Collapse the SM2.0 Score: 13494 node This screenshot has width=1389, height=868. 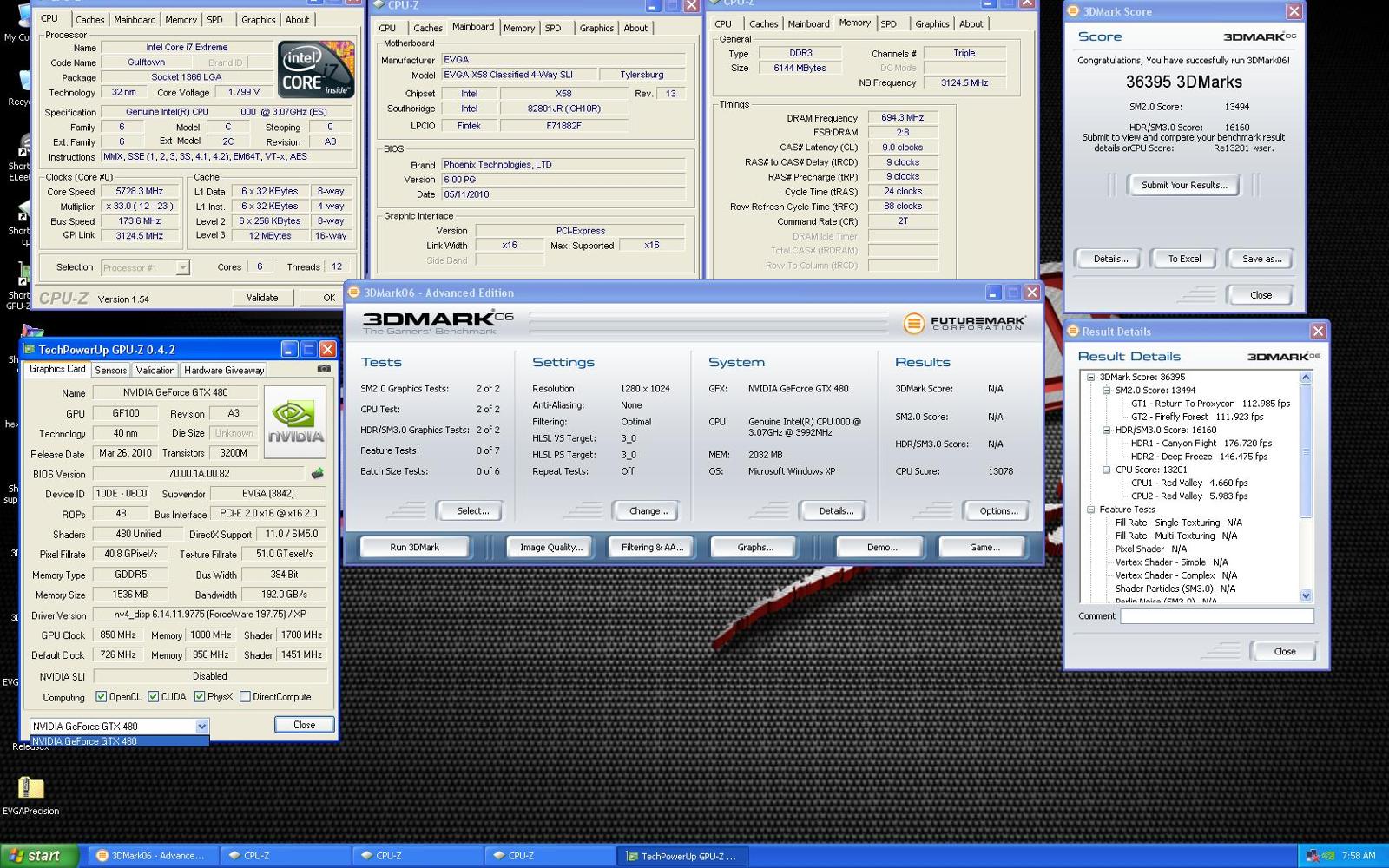pyautogui.click(x=1107, y=391)
